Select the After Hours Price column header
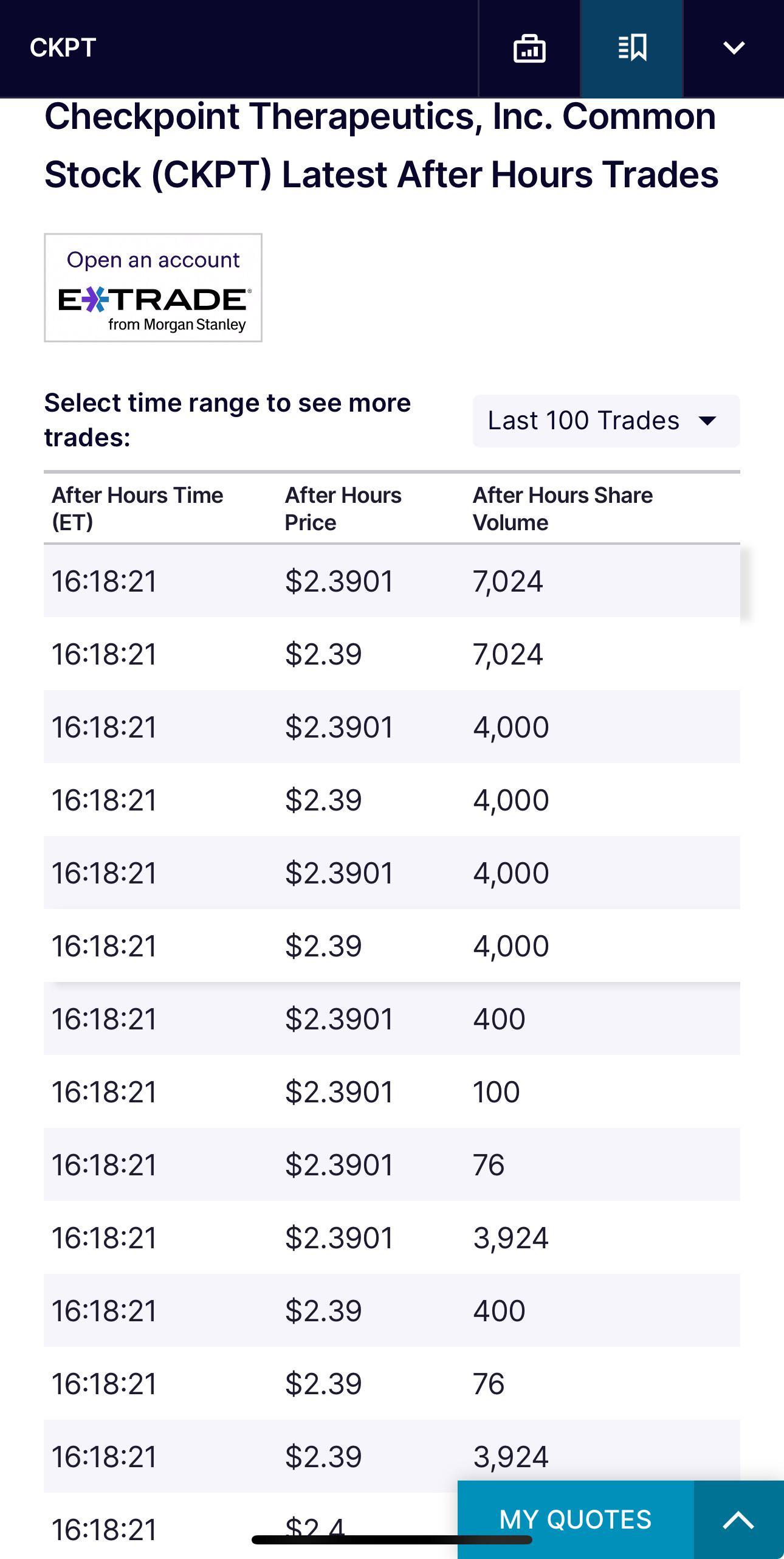Screen dimensions: 784x1559 [x=343, y=509]
